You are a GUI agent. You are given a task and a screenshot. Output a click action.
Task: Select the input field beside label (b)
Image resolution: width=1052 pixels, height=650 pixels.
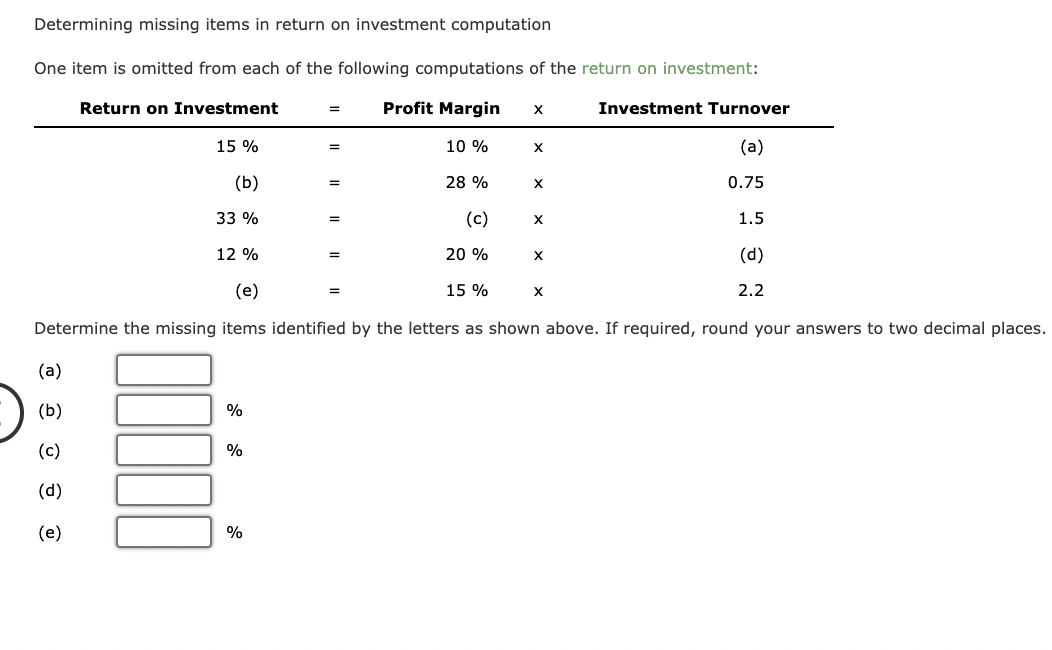tap(163, 410)
